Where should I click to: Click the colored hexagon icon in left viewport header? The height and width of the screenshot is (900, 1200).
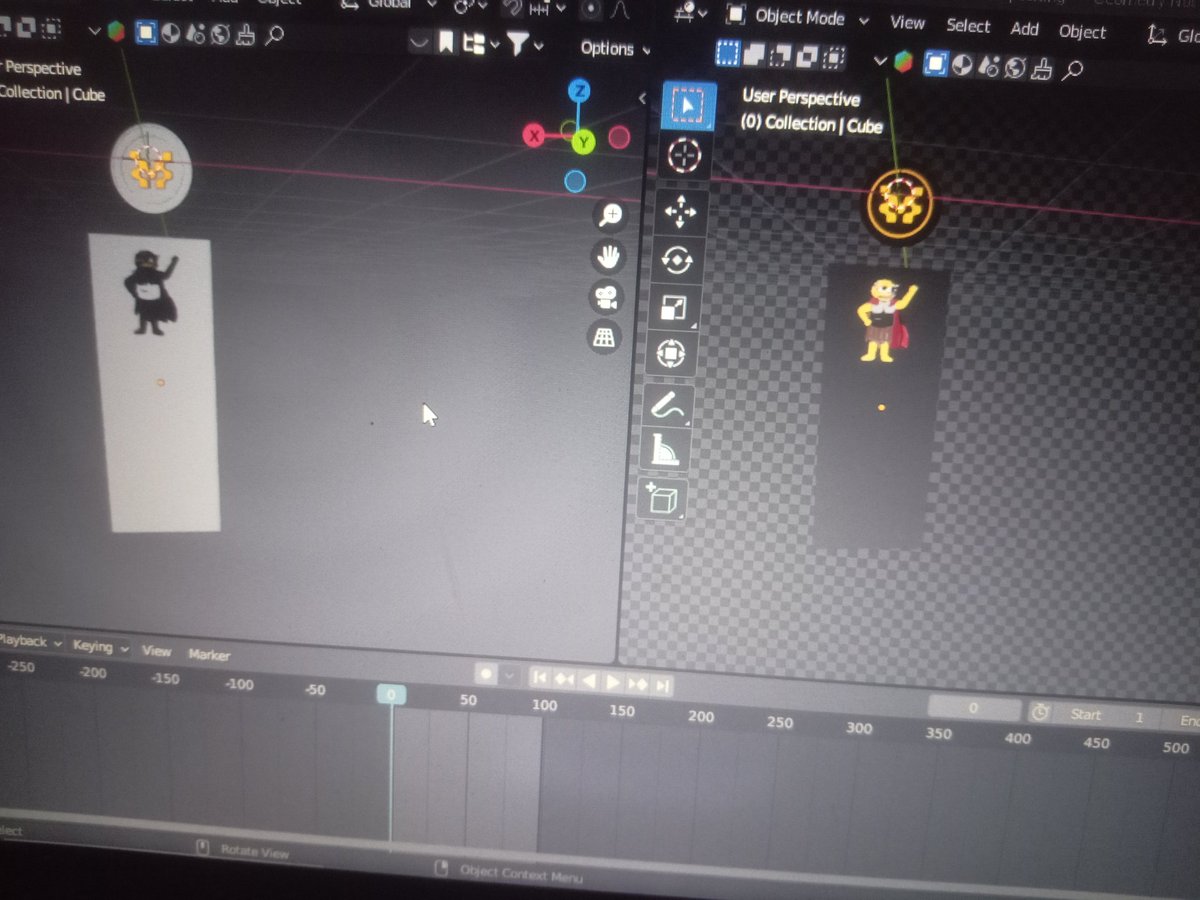[x=117, y=31]
